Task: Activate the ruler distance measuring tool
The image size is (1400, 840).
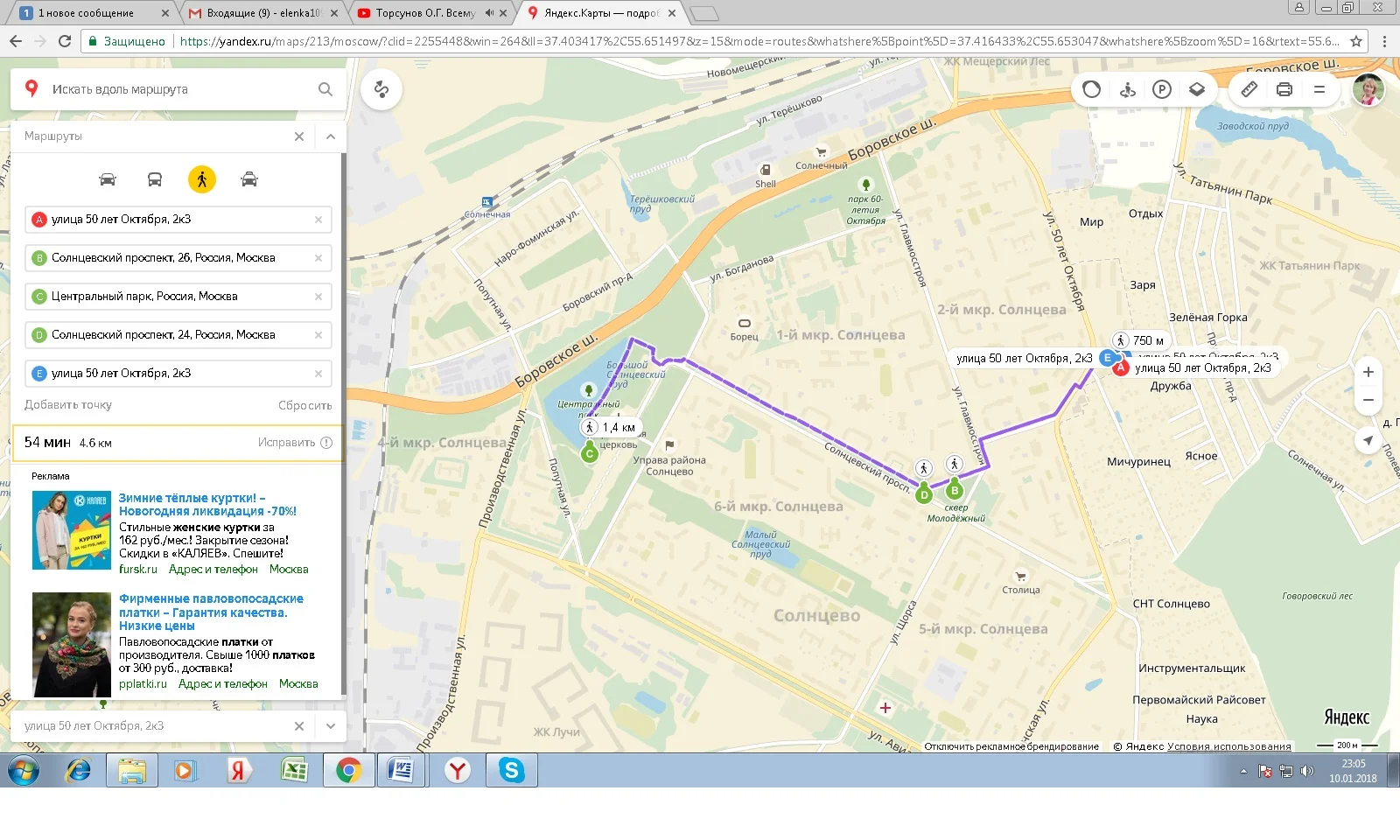Action: 1249,89
